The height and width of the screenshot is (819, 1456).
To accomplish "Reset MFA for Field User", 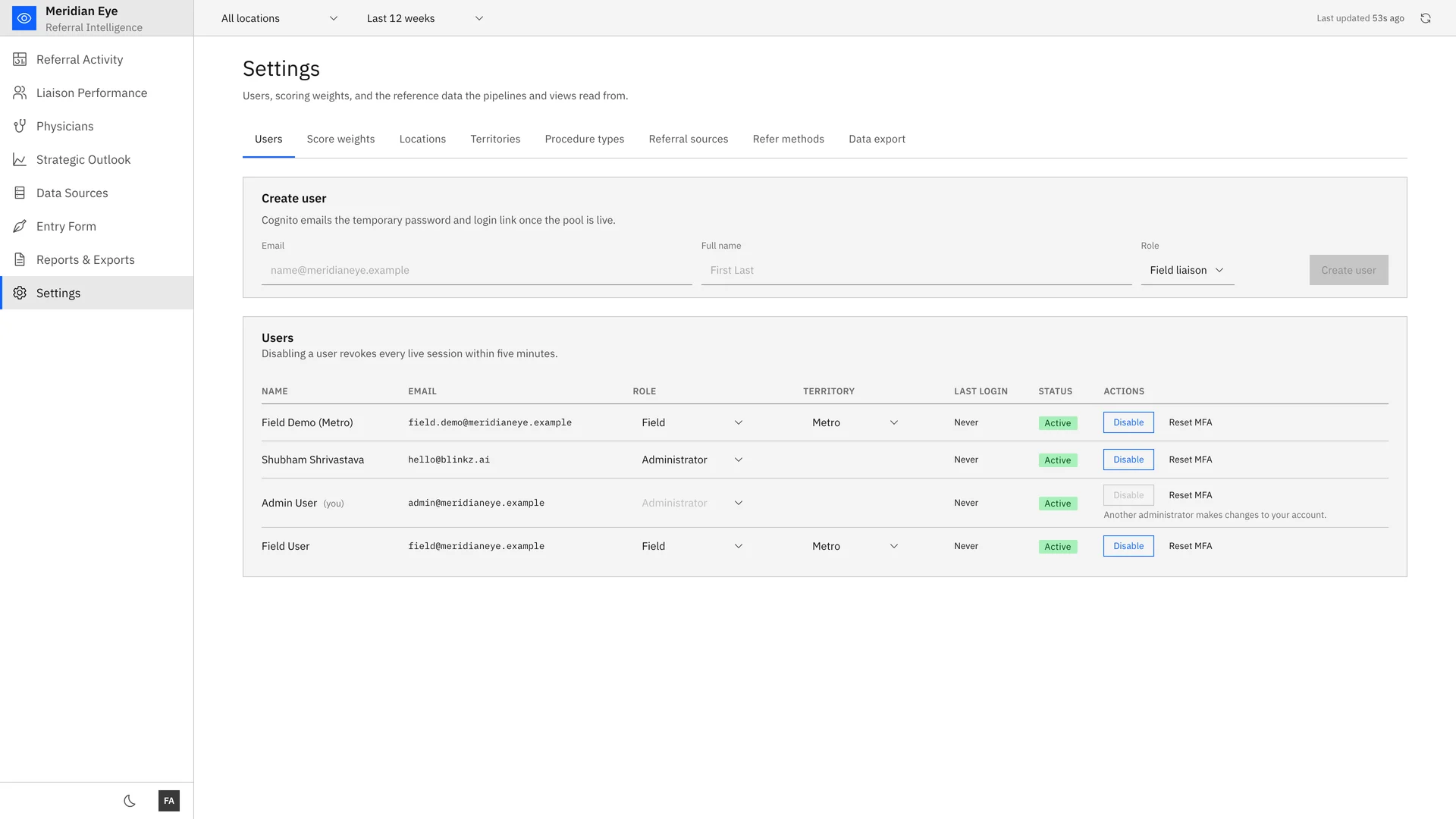I will (x=1191, y=546).
